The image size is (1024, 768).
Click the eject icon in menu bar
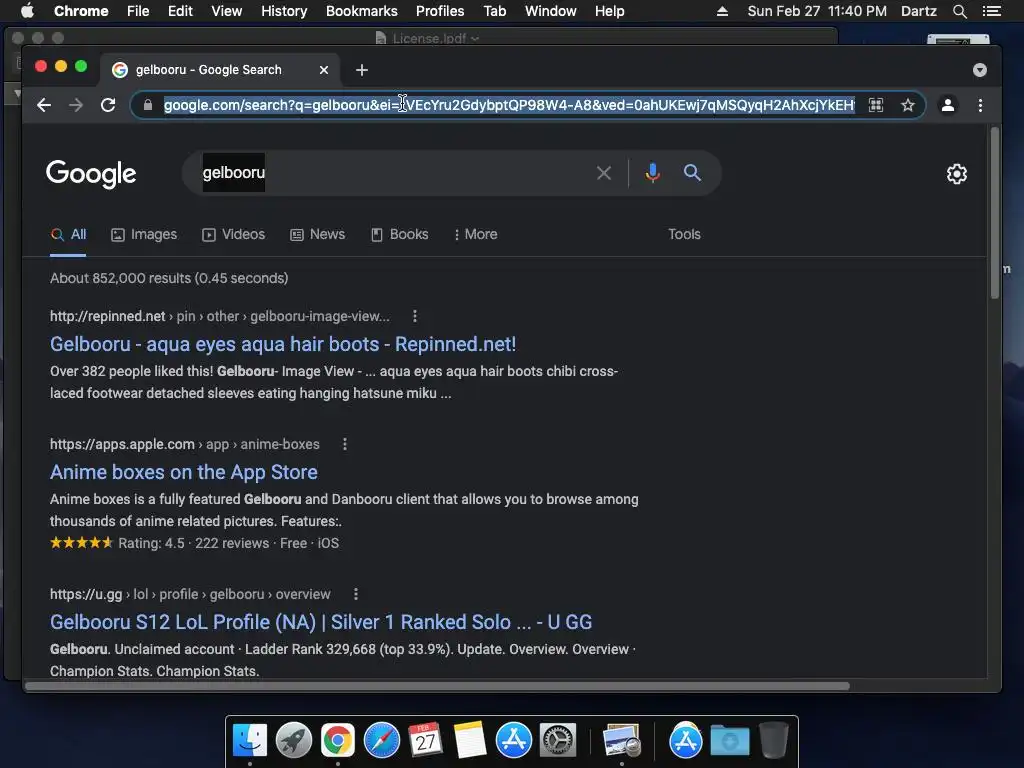[x=722, y=11]
